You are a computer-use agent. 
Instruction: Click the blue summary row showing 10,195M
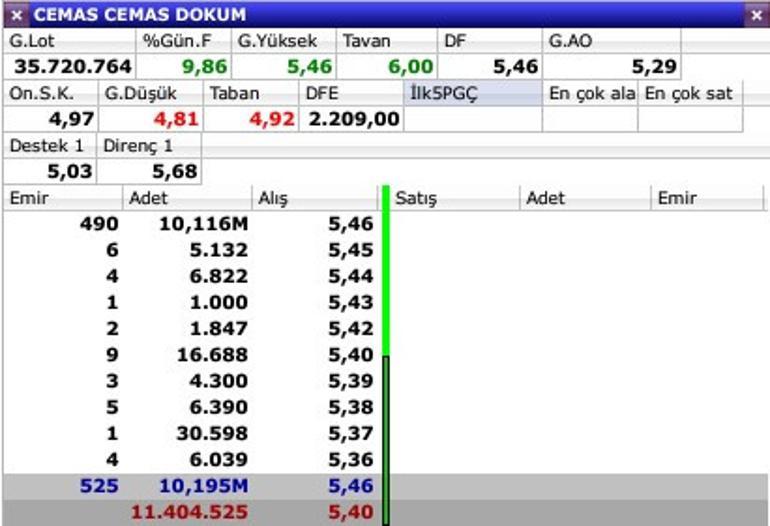coord(190,487)
